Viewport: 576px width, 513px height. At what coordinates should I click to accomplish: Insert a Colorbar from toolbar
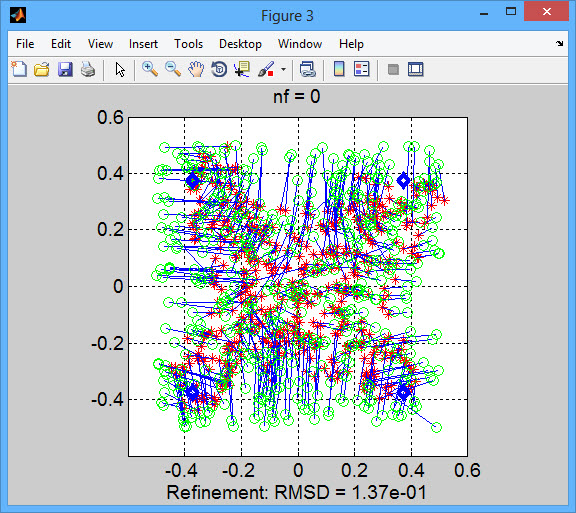pos(339,69)
